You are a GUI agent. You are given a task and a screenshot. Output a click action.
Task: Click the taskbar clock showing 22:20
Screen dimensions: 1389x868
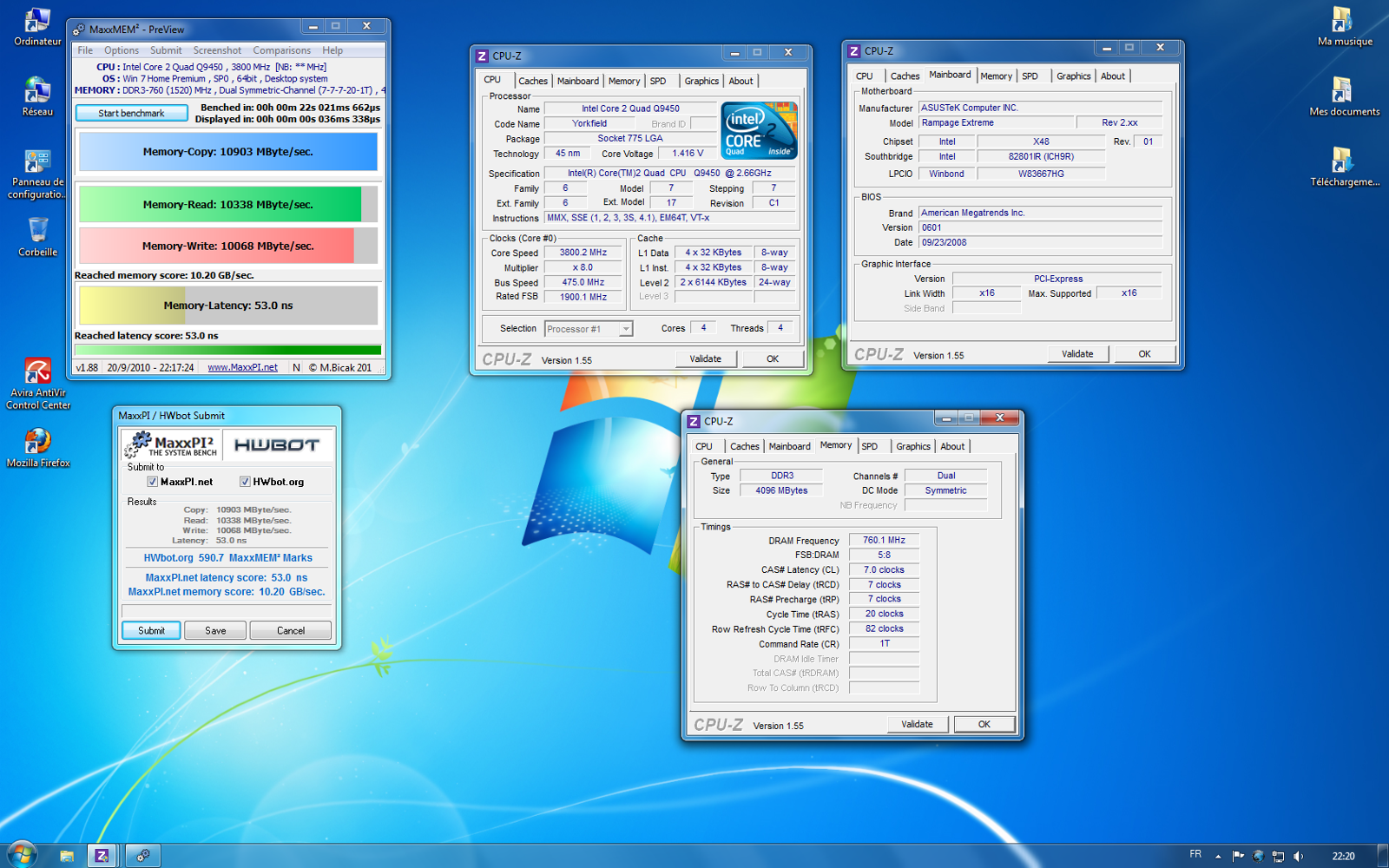1343,856
